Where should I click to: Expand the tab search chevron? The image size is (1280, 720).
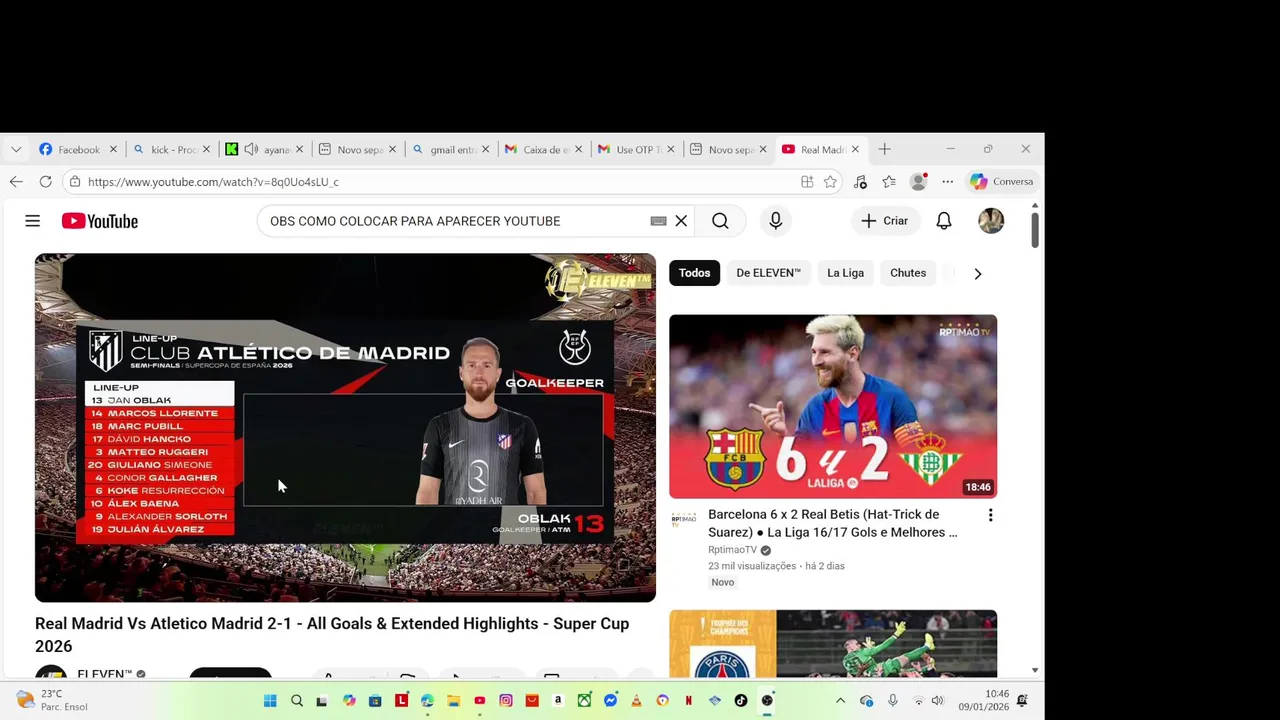[x=16, y=149]
